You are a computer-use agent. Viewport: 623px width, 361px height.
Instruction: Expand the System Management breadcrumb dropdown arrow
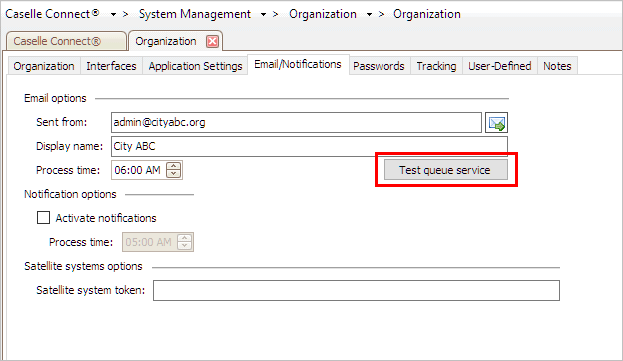[263, 14]
